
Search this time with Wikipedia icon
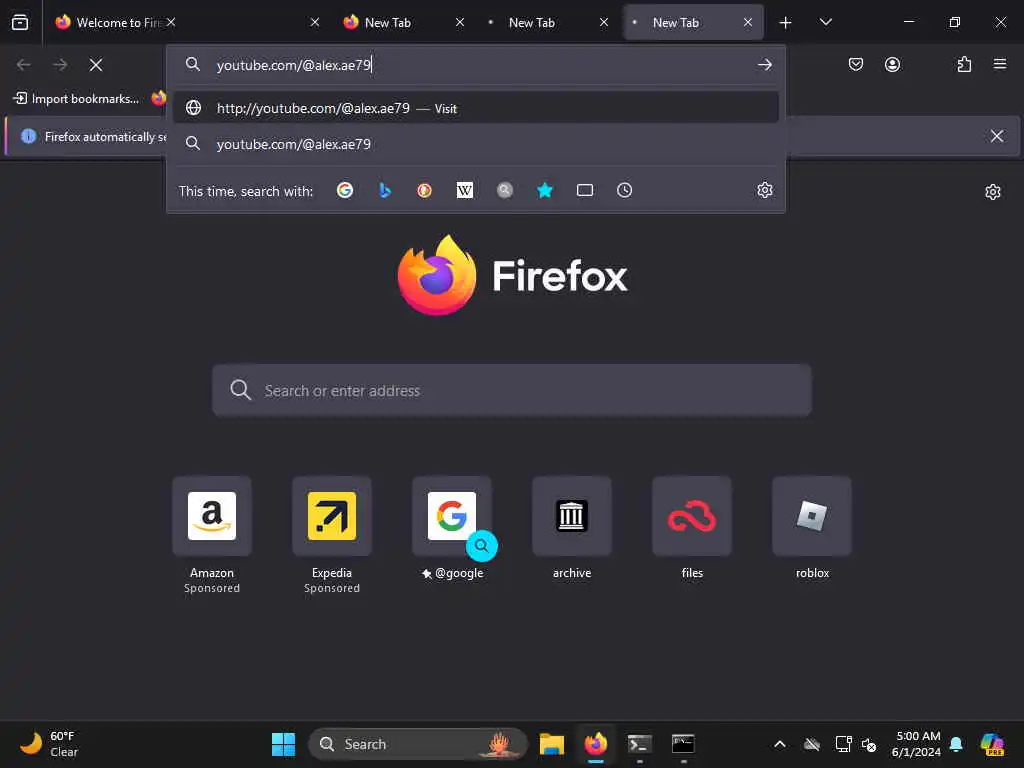click(464, 190)
